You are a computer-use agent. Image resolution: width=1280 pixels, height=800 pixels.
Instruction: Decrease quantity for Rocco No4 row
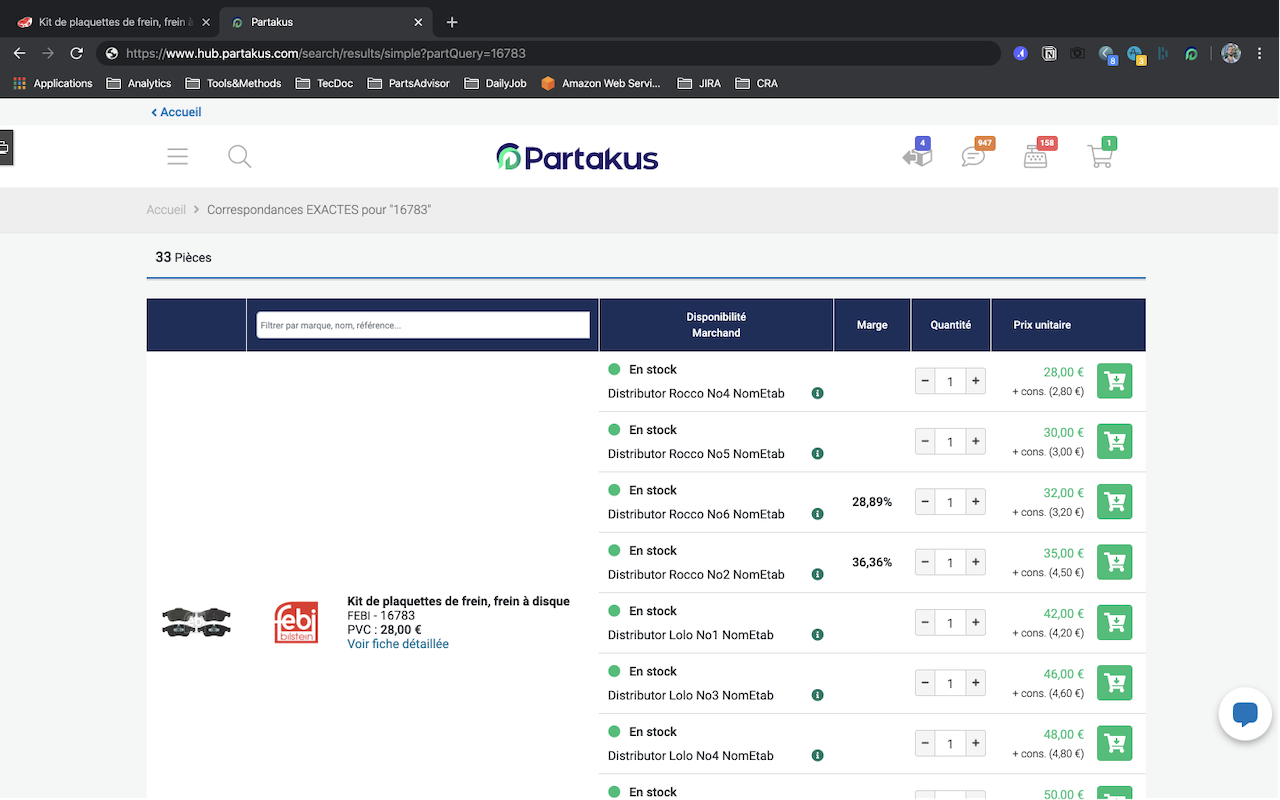pos(925,381)
